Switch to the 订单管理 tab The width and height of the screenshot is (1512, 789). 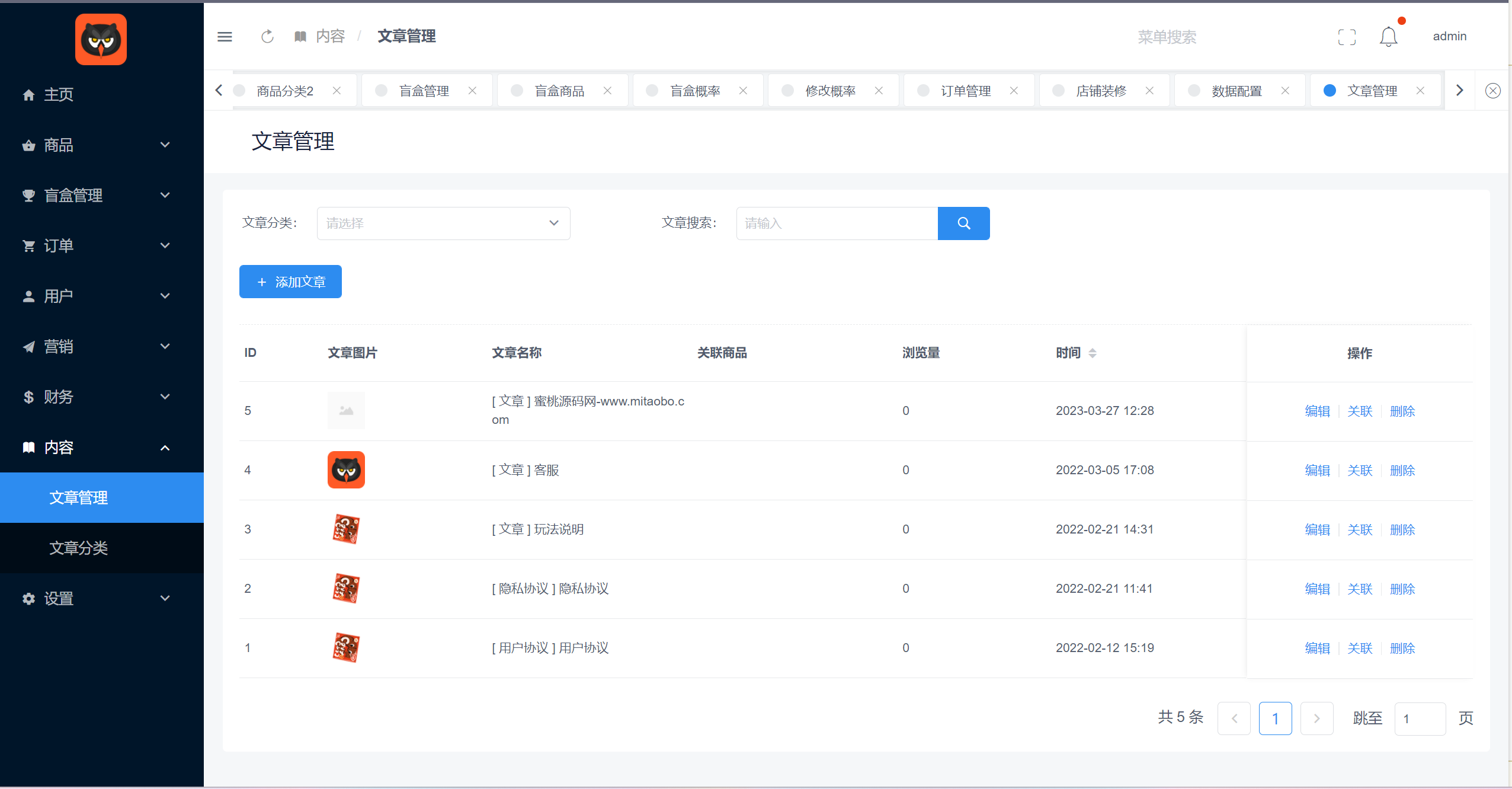pyautogui.click(x=965, y=91)
